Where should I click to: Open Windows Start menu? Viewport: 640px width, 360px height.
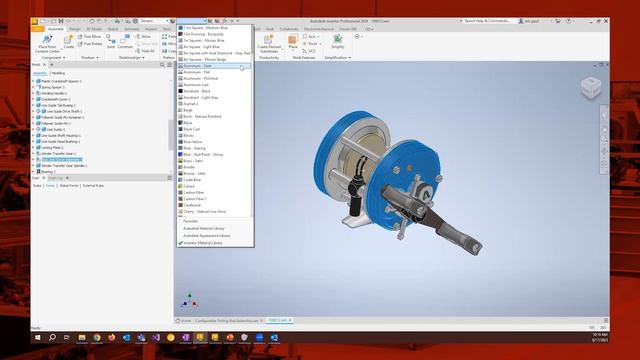(38, 338)
